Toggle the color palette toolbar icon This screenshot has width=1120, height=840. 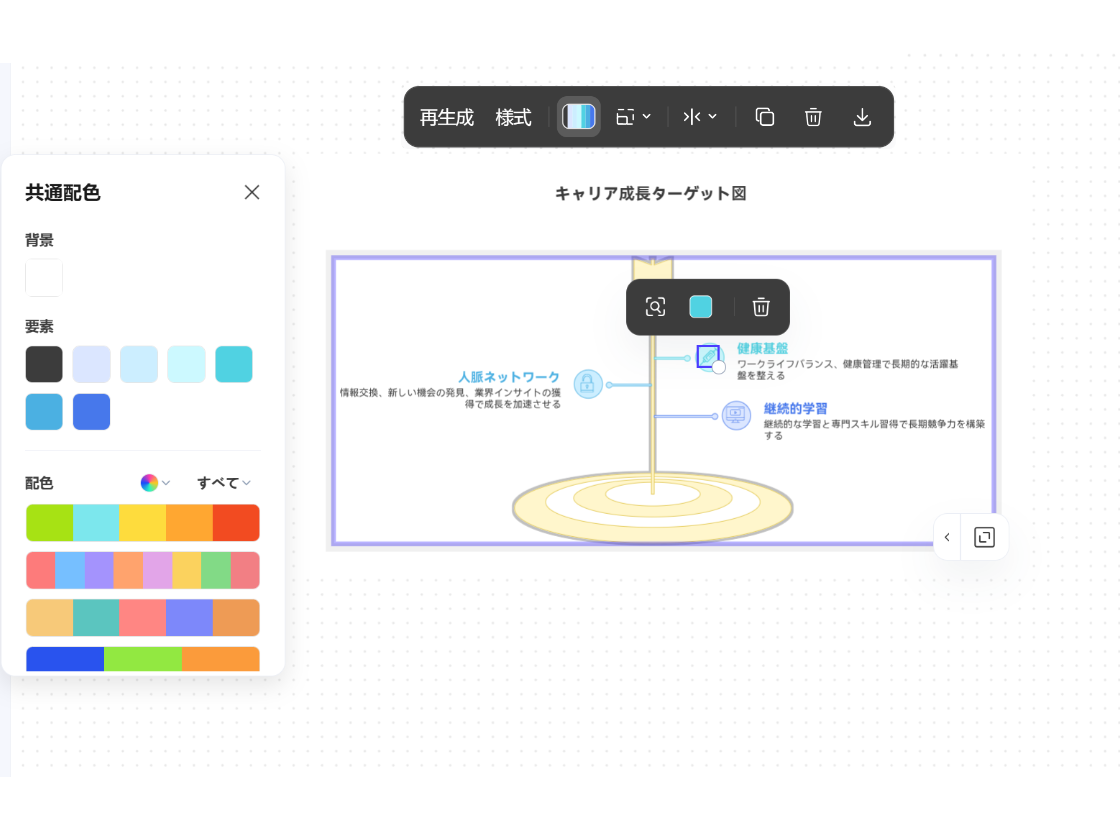point(578,117)
